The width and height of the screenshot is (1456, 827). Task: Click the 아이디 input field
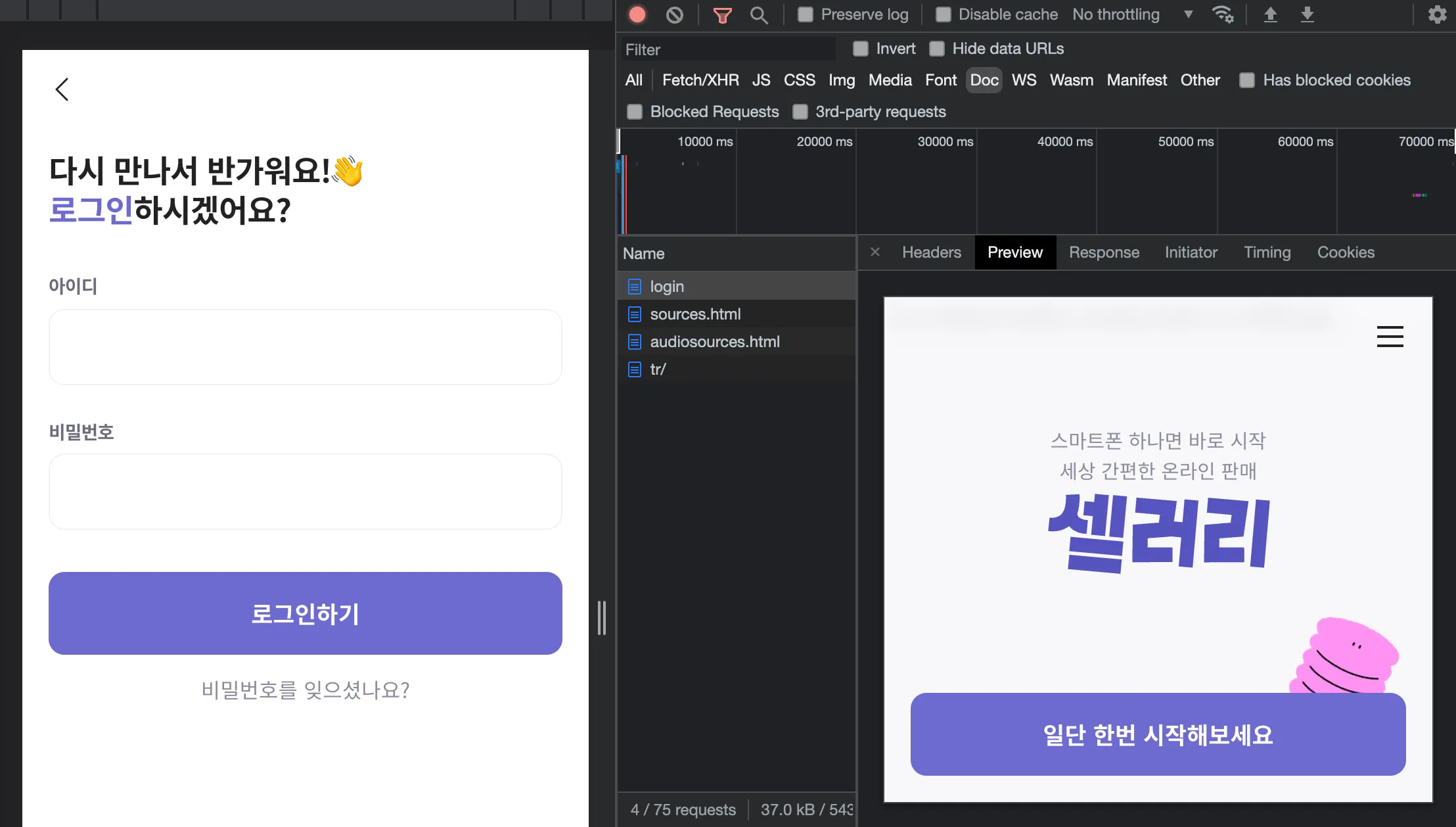coord(305,346)
